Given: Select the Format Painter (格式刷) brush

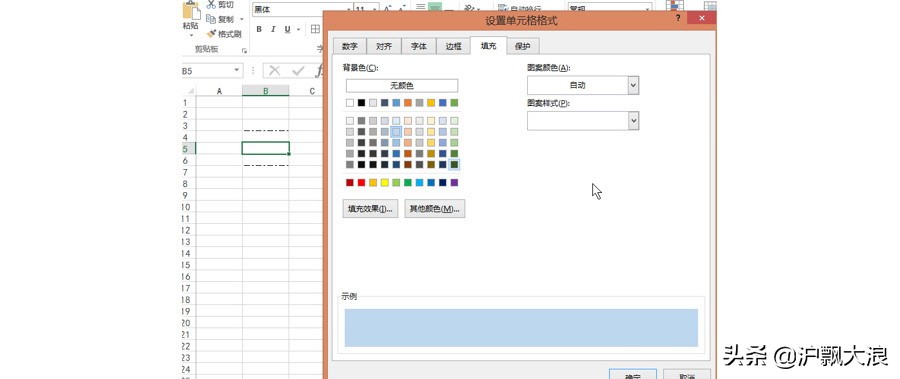Looking at the screenshot, I should (x=211, y=34).
